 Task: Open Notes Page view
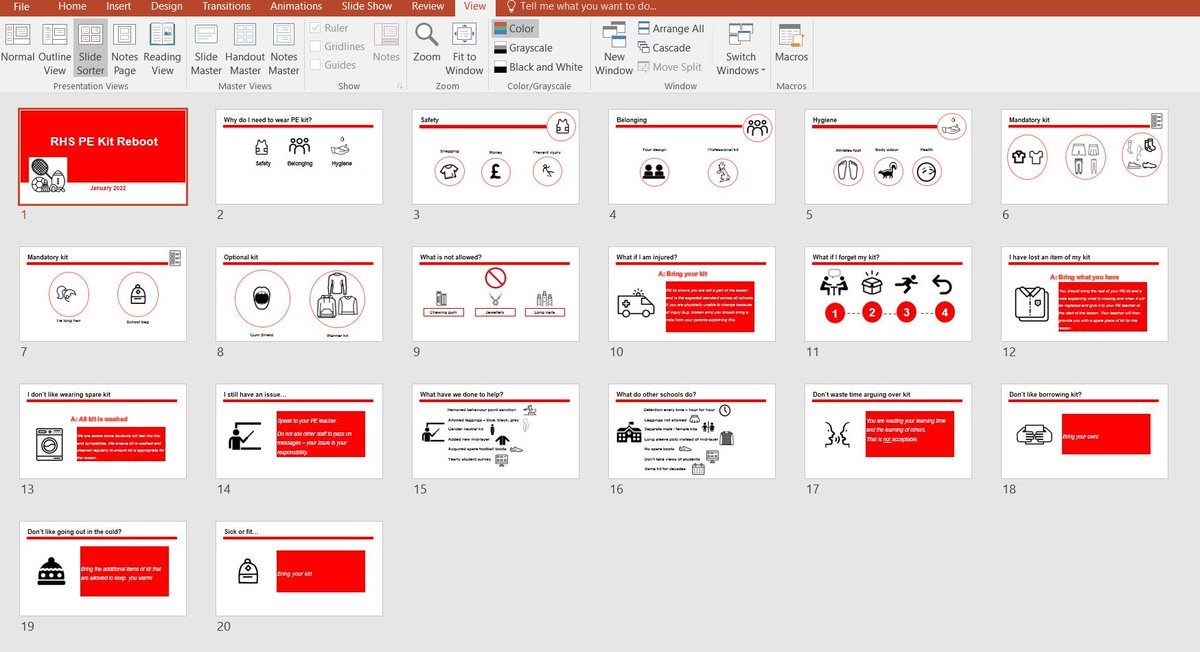coord(124,48)
